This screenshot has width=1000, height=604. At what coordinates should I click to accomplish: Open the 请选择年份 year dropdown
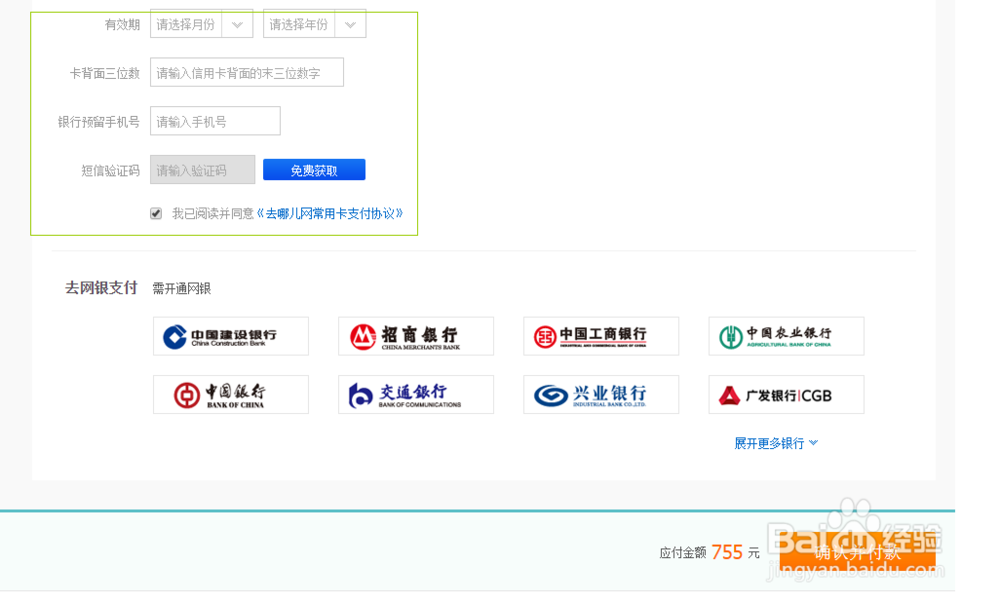coord(314,24)
